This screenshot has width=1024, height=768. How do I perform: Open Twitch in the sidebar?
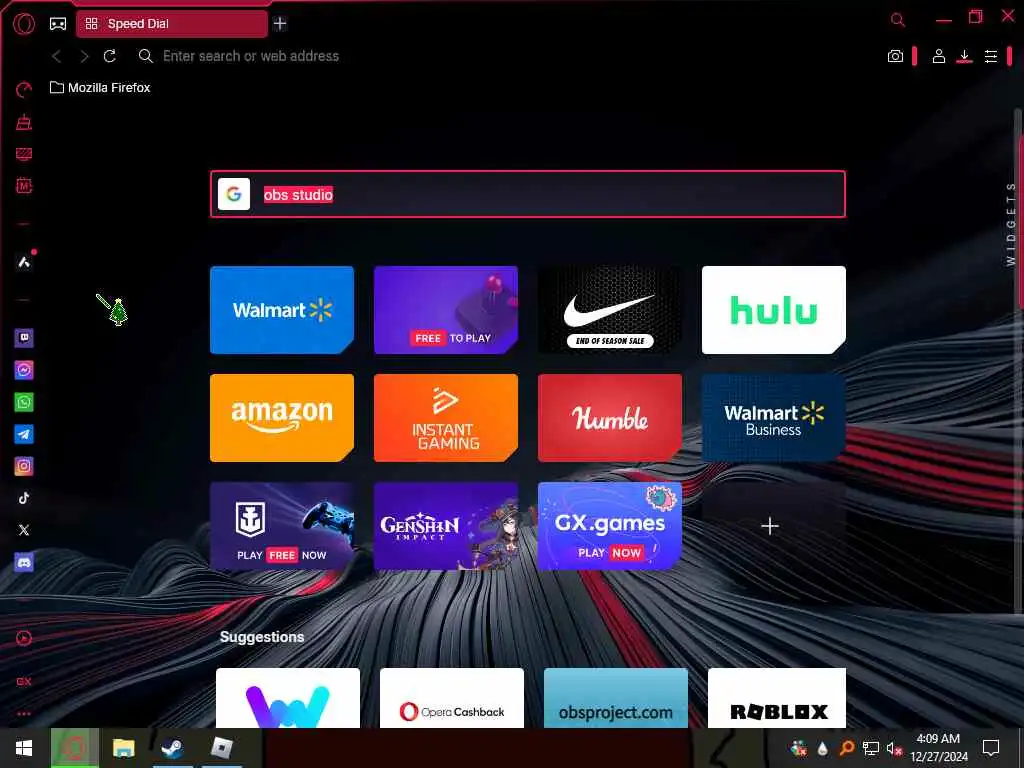(24, 338)
